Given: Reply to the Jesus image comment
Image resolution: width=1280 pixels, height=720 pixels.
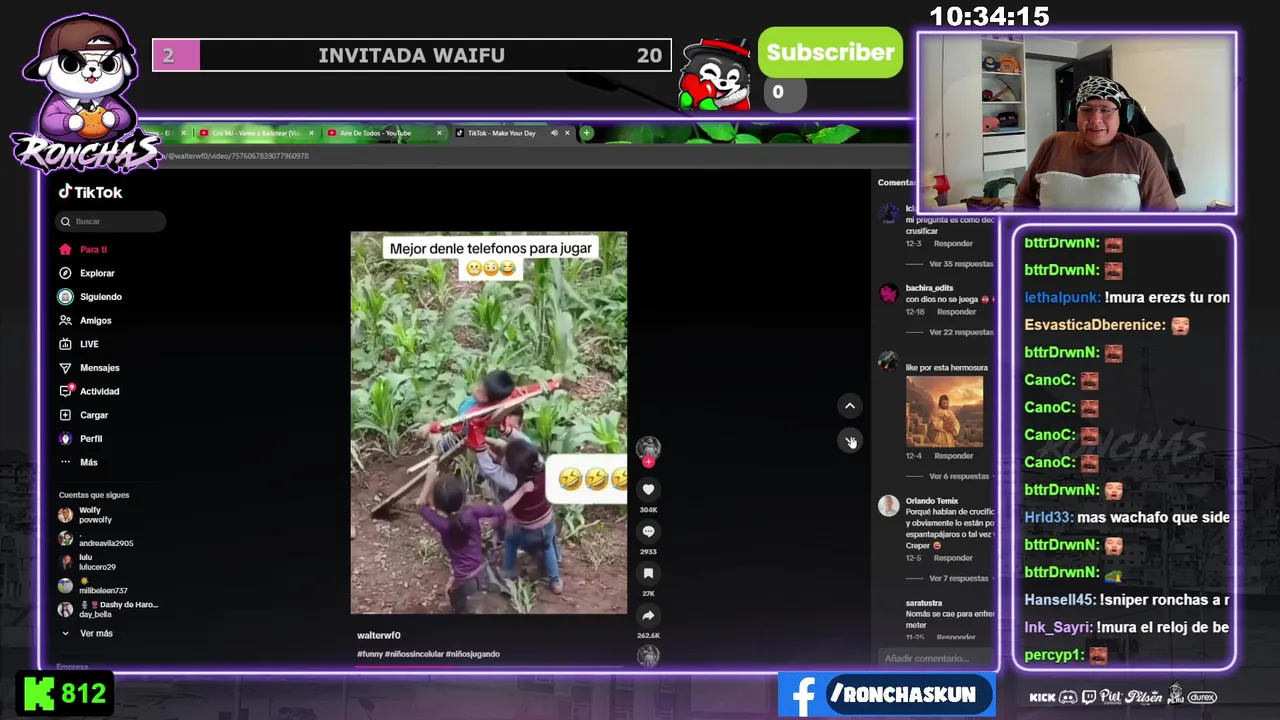Looking at the screenshot, I should 953,456.
